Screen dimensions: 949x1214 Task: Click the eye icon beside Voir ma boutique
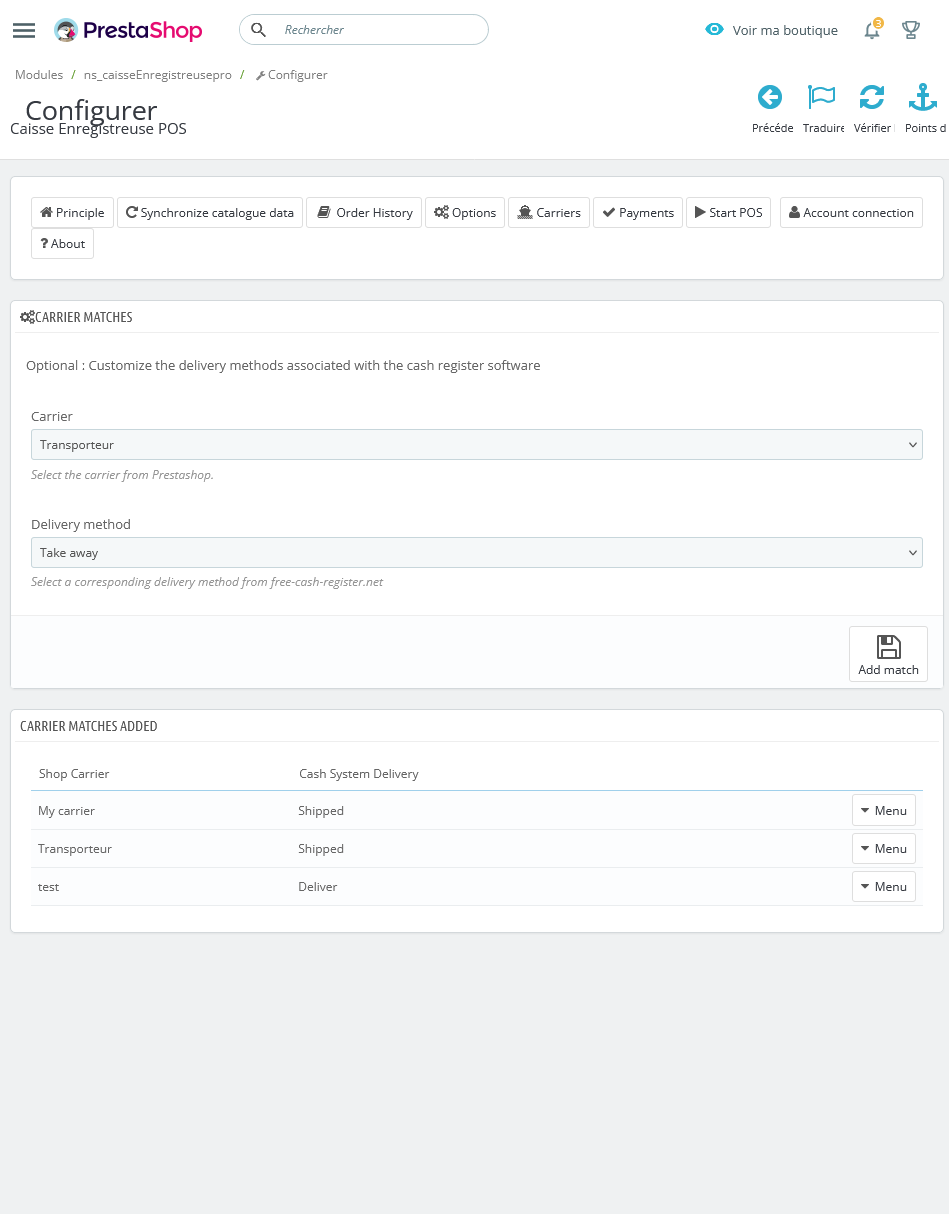pyautogui.click(x=714, y=30)
